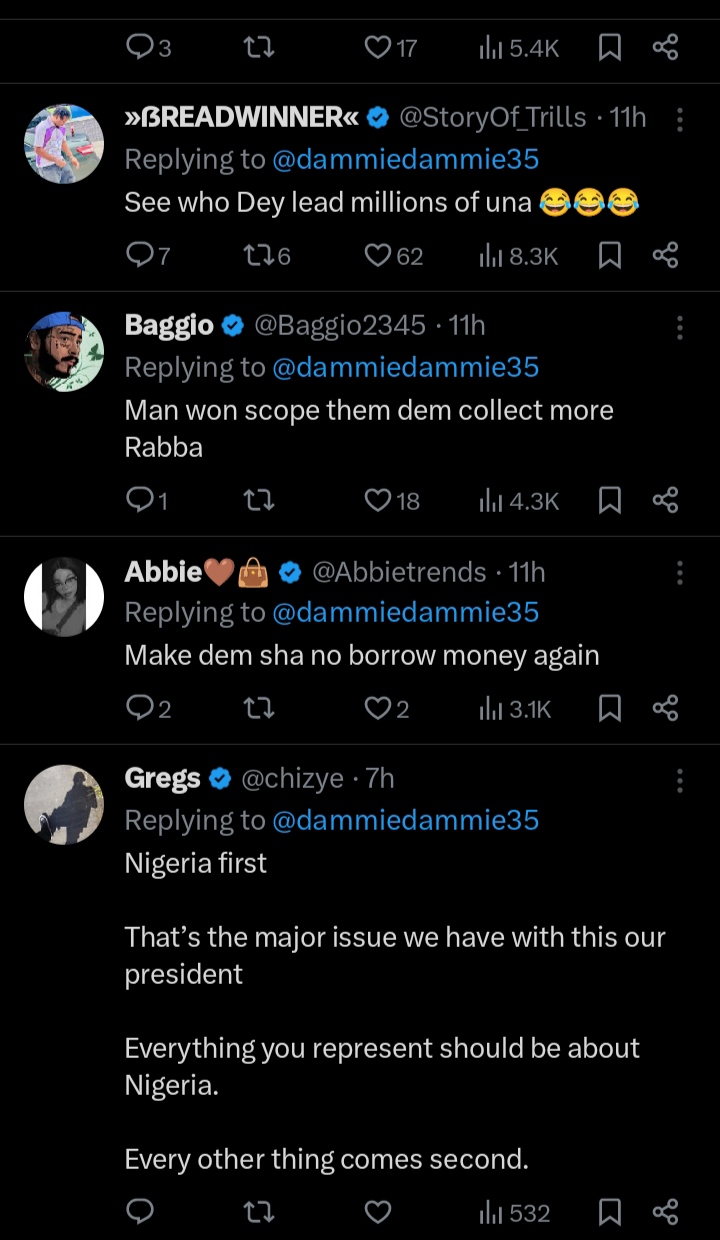Go to the Abbie display name profile
This screenshot has width=720, height=1240.
point(163,572)
